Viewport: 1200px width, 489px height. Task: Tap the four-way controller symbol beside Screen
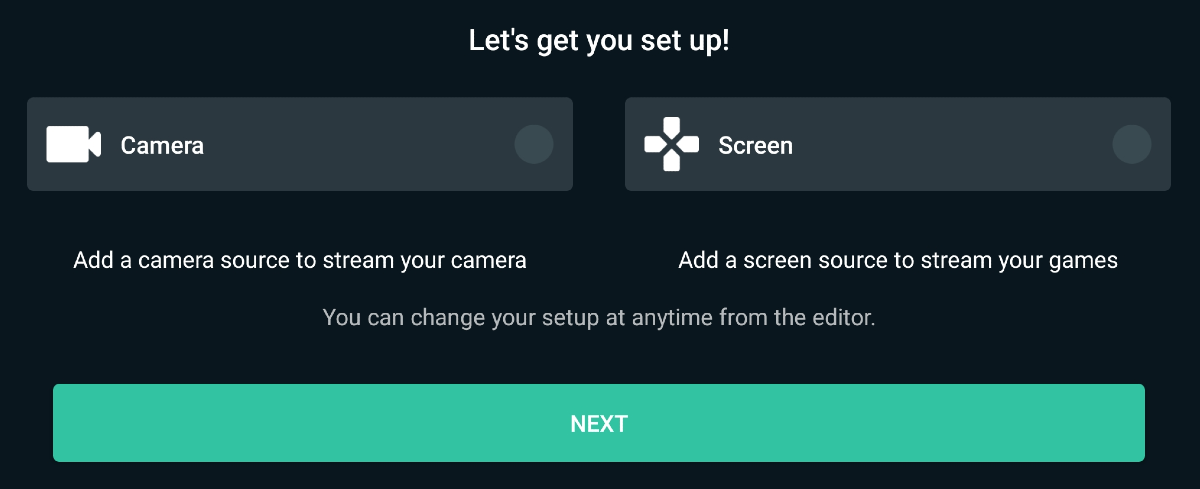tap(672, 145)
